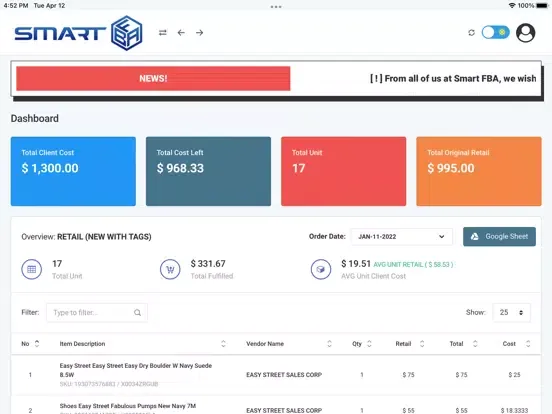The image size is (552, 414).
Task: Open the Total Client Cost card
Action: click(73, 171)
